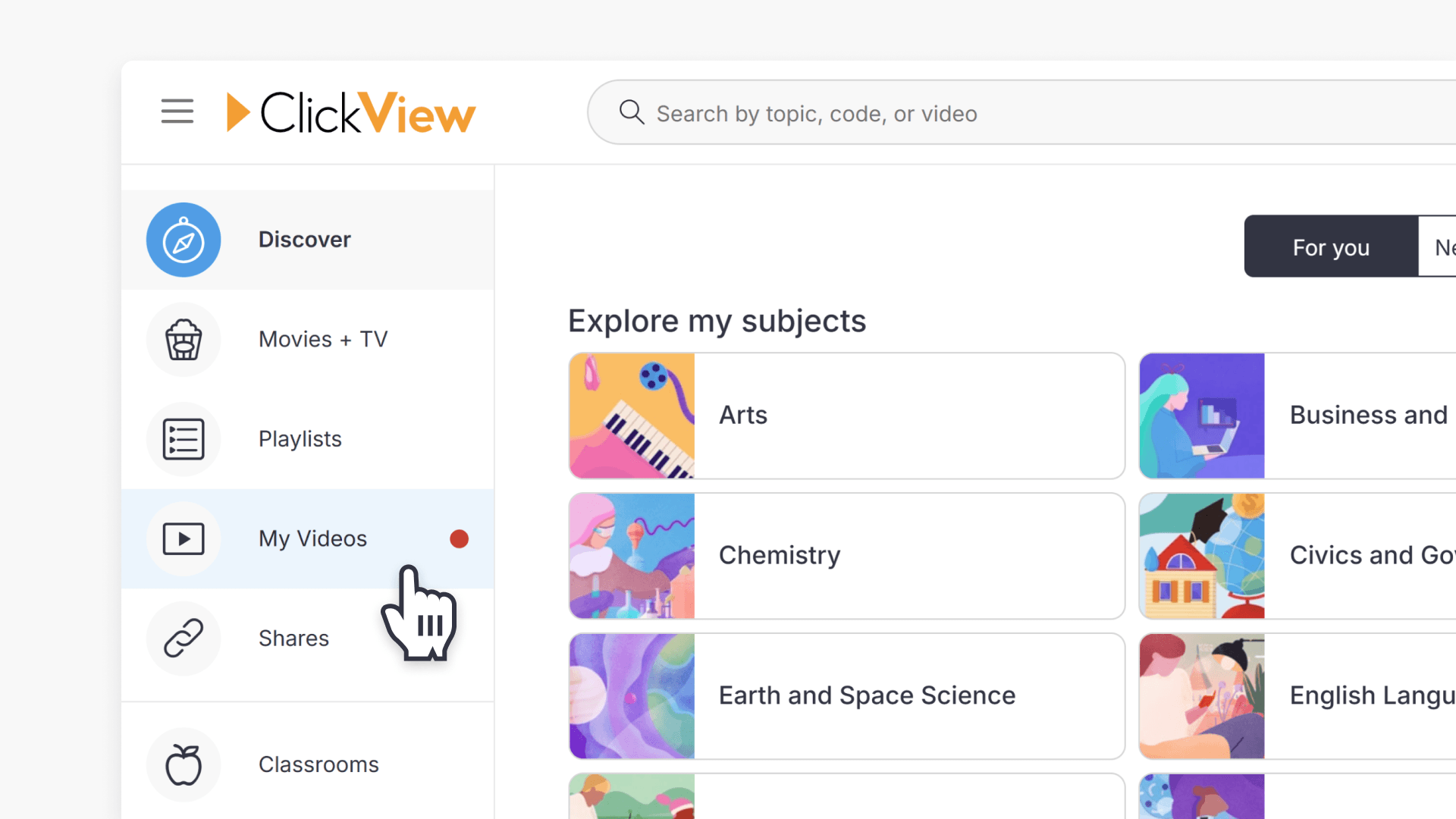Image resolution: width=1456 pixels, height=819 pixels.
Task: Open My Videos play icon
Action: 184,538
